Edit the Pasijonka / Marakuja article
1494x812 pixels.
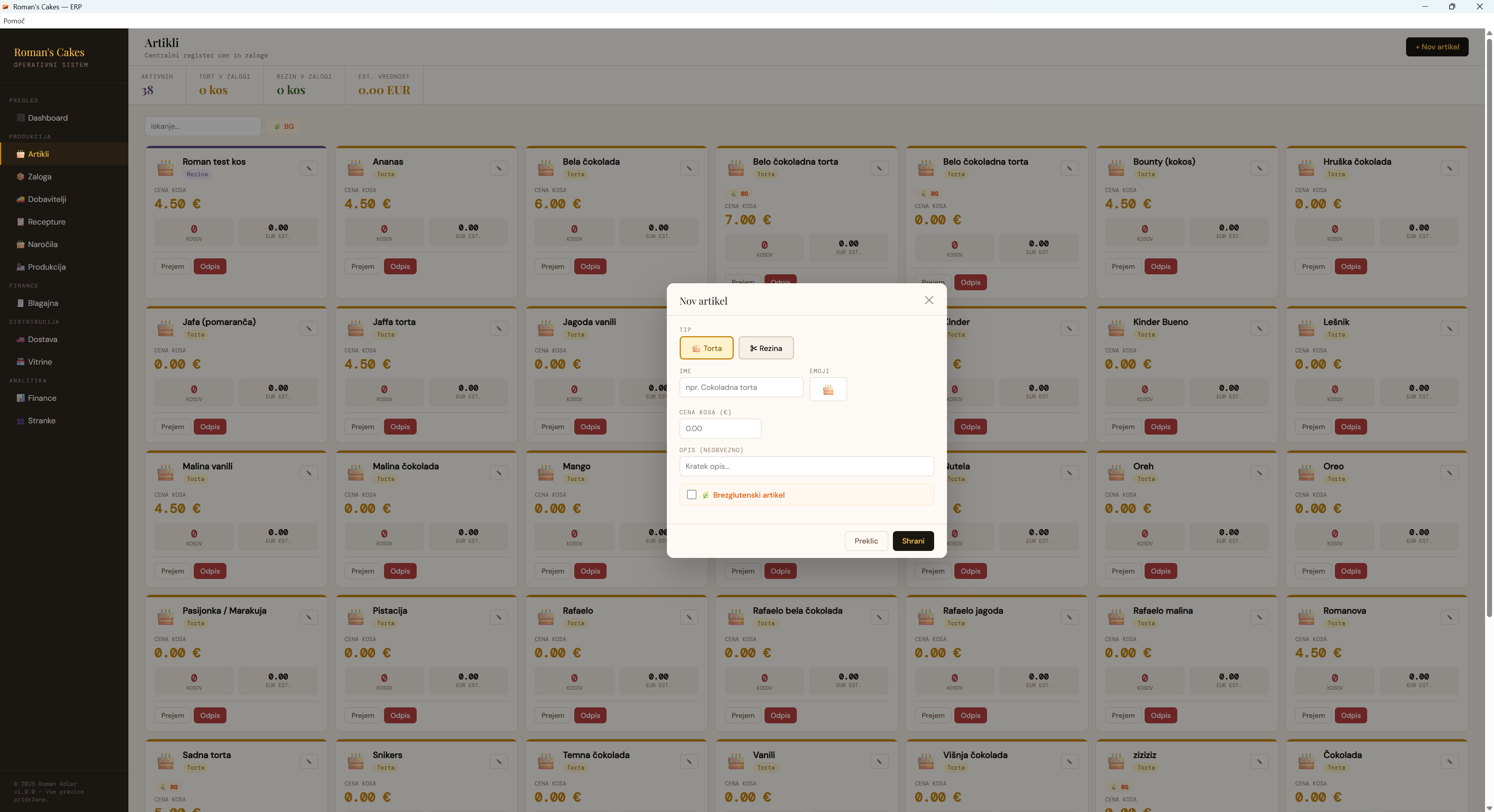pyautogui.click(x=309, y=617)
